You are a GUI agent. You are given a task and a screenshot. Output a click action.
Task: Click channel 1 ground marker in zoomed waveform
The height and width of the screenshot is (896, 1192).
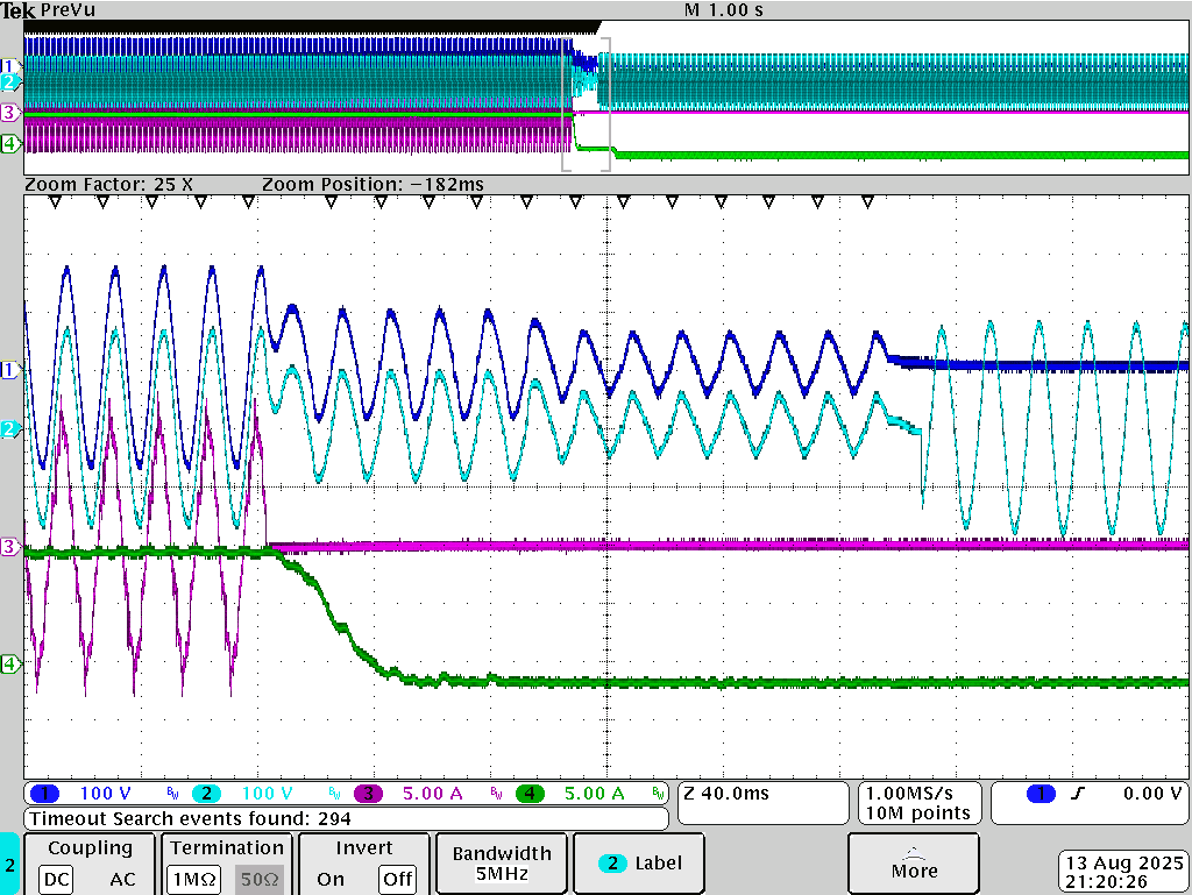pos(11,370)
